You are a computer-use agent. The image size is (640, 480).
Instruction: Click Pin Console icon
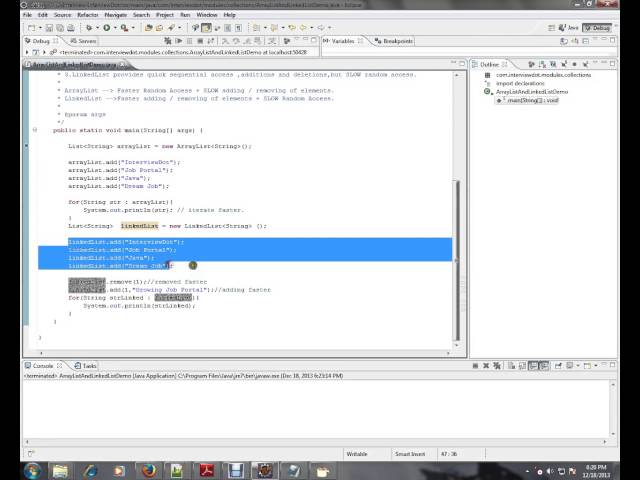click(558, 366)
